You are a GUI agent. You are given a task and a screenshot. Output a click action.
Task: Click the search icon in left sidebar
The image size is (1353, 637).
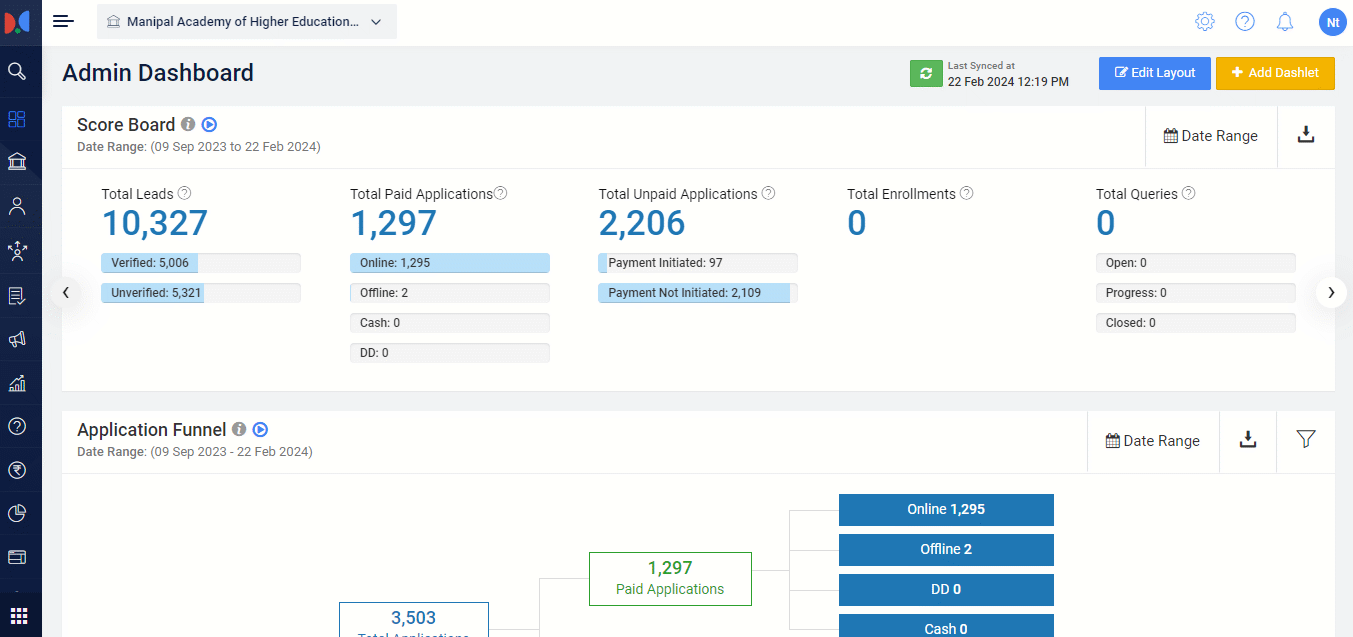[17, 71]
